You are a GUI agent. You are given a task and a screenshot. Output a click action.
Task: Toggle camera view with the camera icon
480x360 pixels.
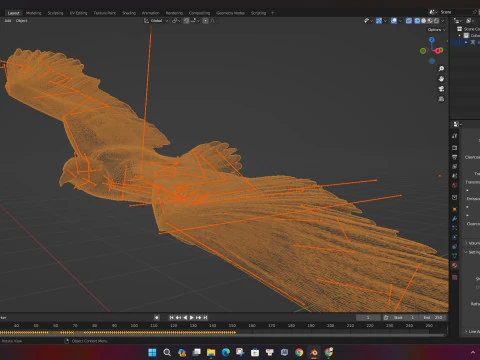click(x=441, y=89)
